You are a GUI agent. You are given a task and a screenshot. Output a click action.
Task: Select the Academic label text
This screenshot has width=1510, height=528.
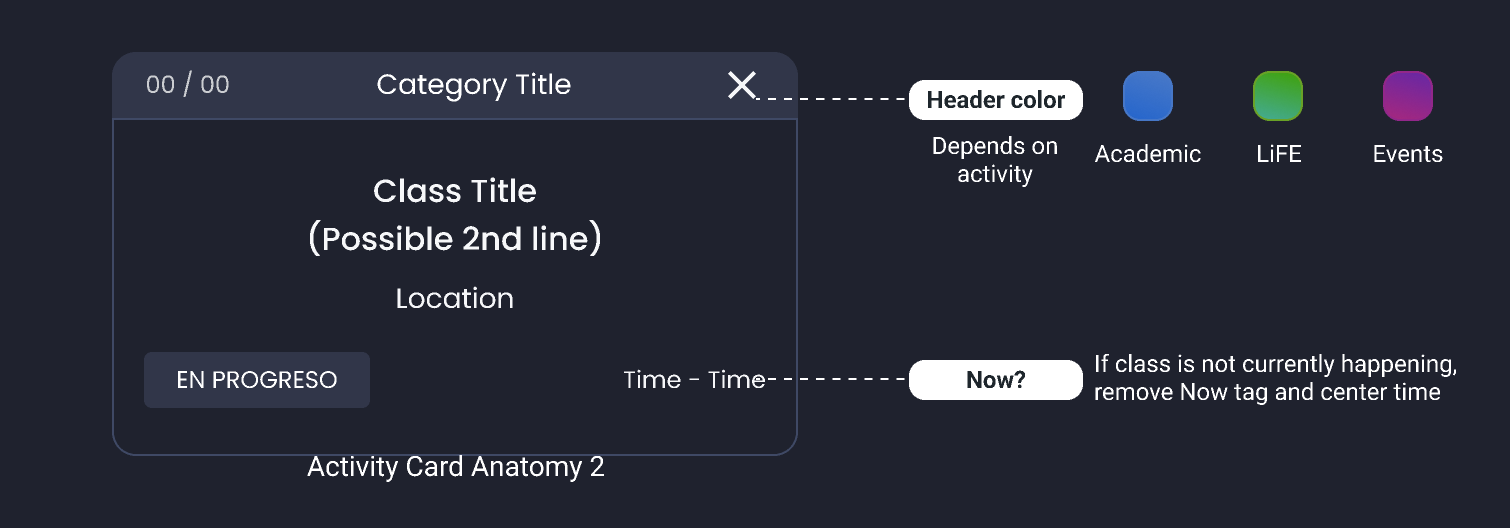1147,154
